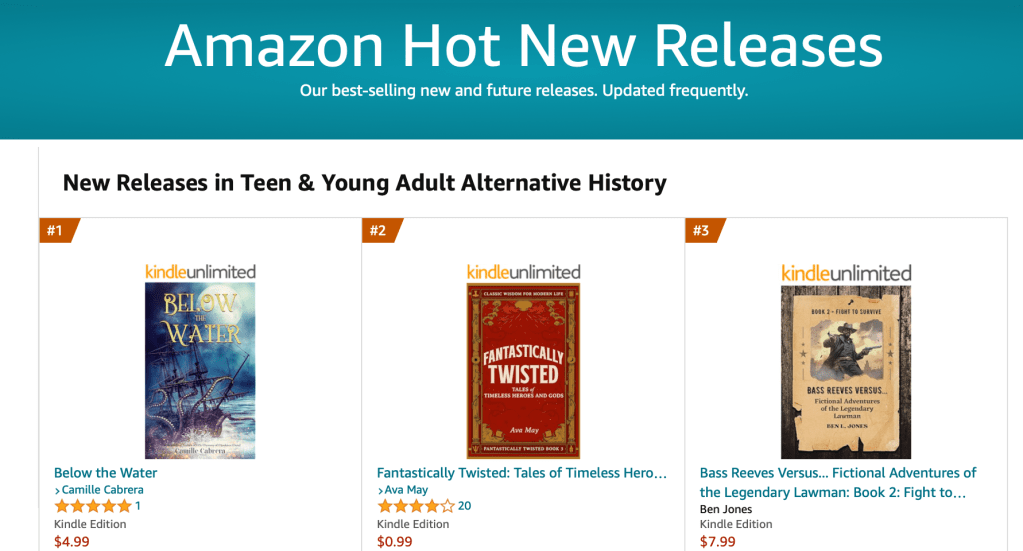Open the Below the Water title link
This screenshot has width=1023, height=551.
[x=105, y=473]
